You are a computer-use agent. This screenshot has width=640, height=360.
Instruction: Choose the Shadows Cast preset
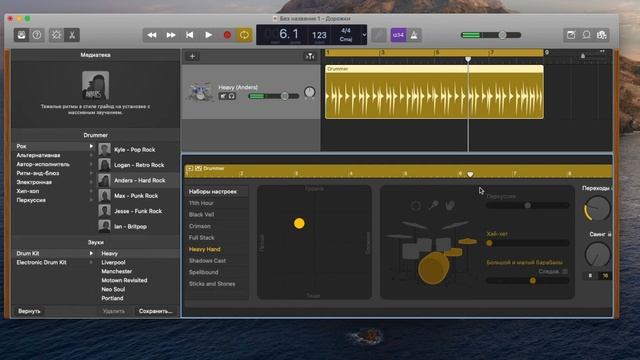click(207, 260)
